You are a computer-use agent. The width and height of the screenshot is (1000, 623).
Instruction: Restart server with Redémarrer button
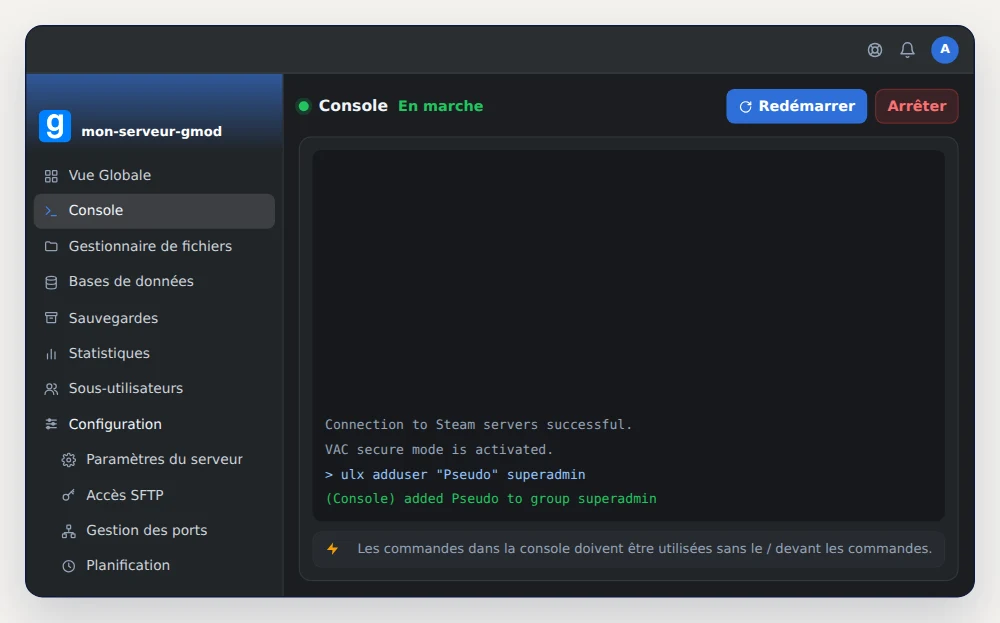pyautogui.click(x=796, y=106)
